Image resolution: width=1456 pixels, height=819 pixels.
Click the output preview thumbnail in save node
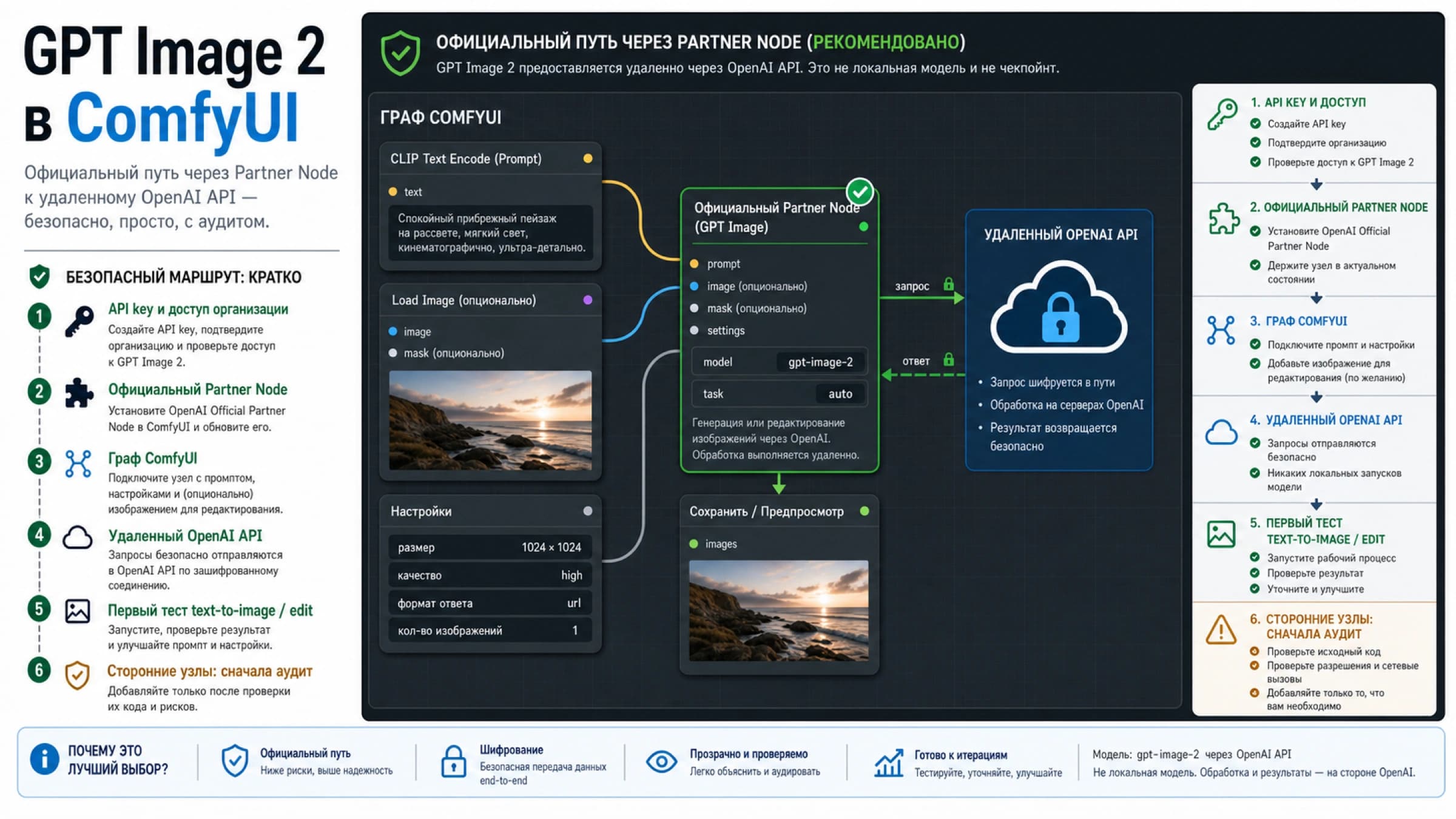click(778, 611)
